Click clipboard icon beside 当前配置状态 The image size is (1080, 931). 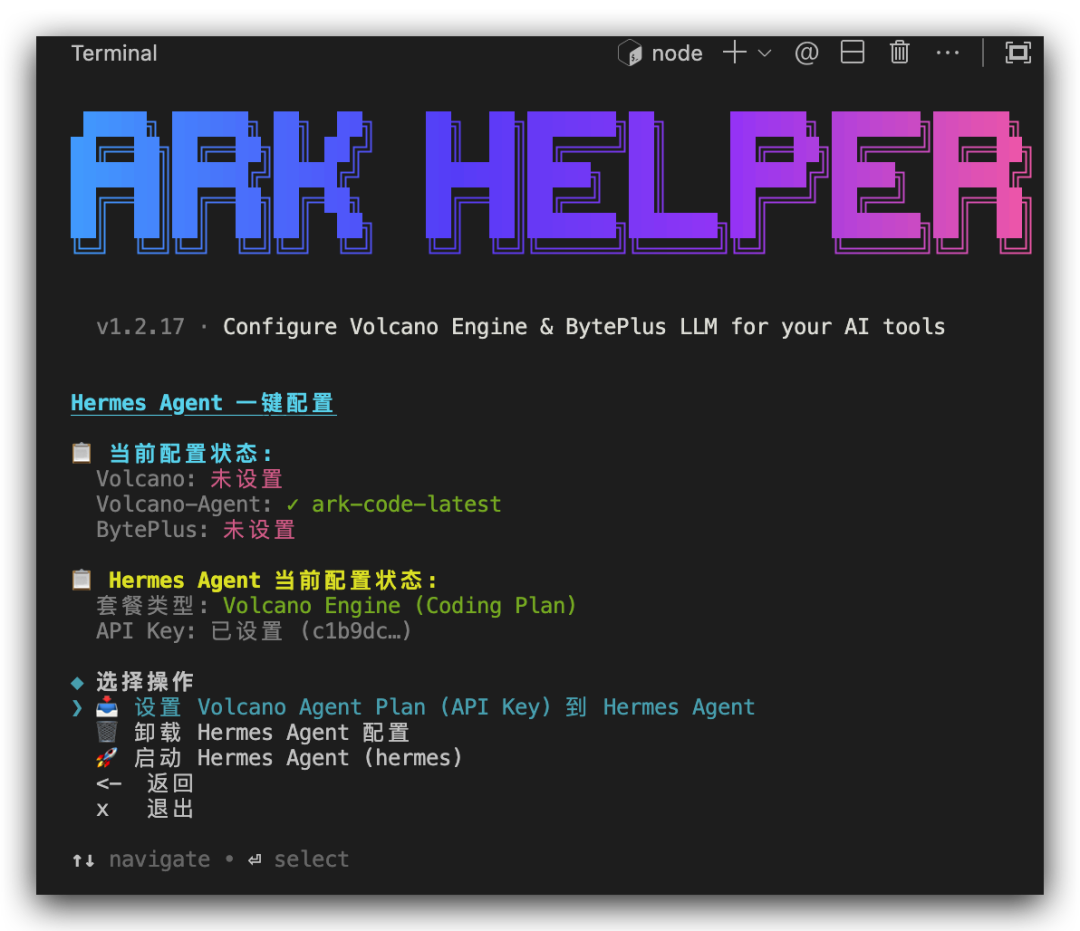(x=82, y=453)
